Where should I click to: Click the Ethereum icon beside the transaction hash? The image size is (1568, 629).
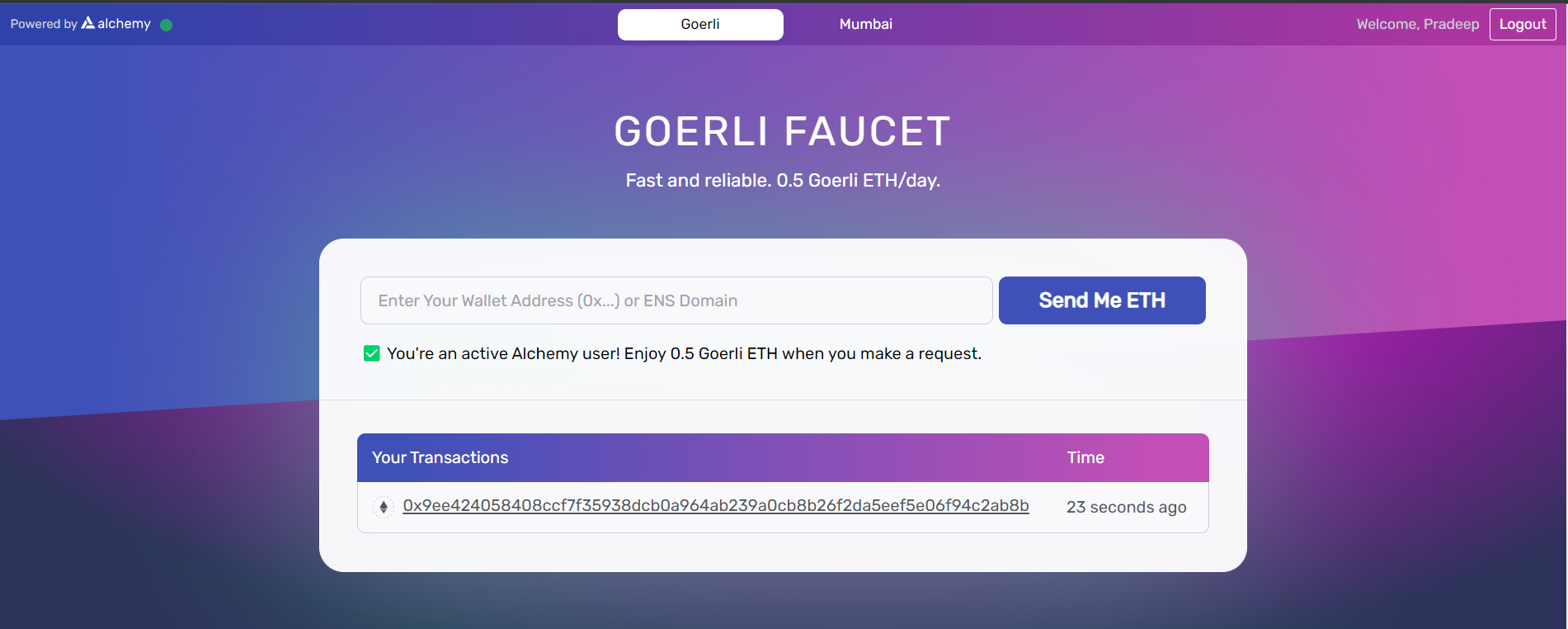tap(384, 507)
